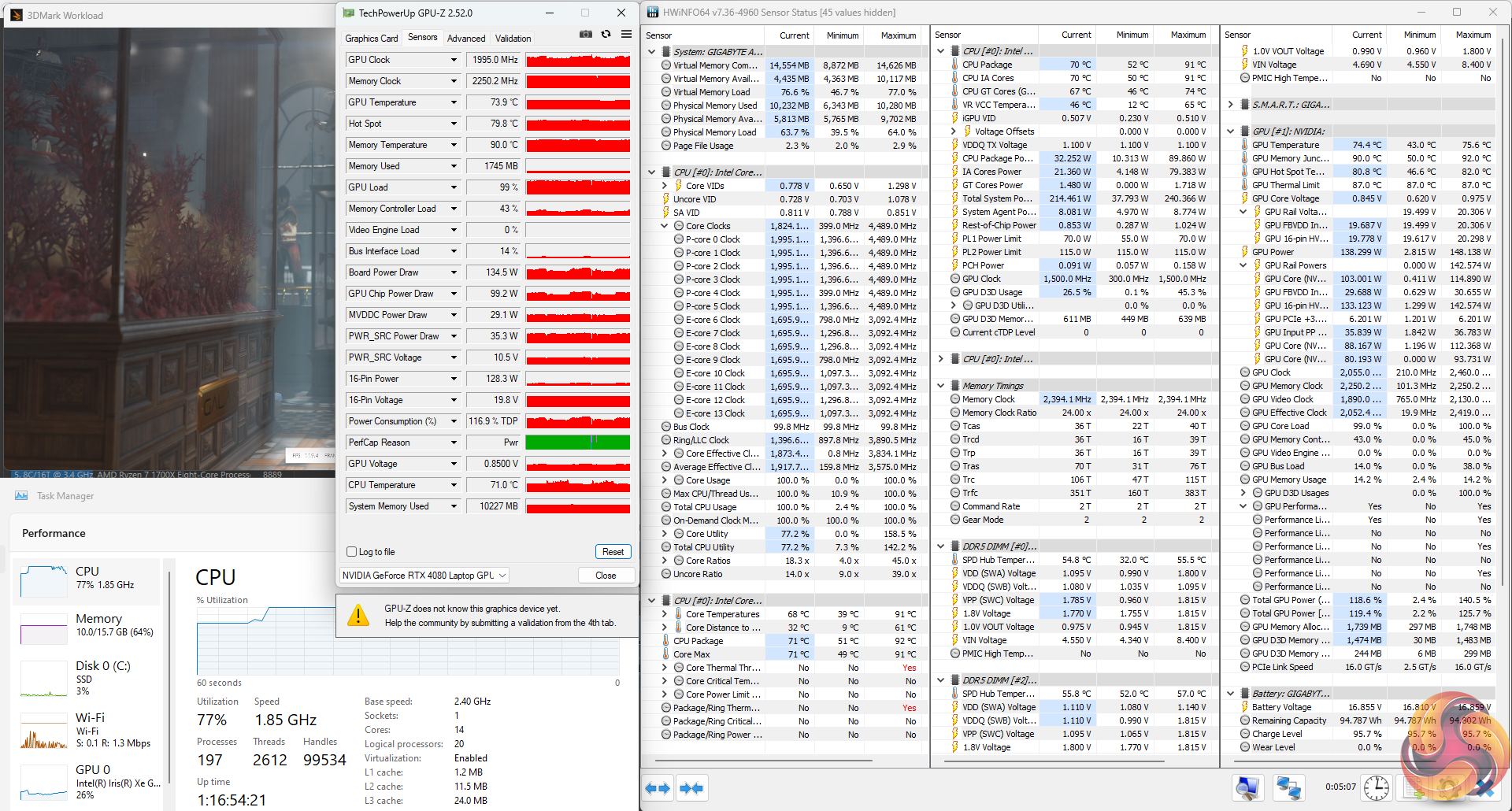Collapse the Battery: GIGABYTE group
This screenshot has height=811, width=1512.
[x=1230, y=694]
